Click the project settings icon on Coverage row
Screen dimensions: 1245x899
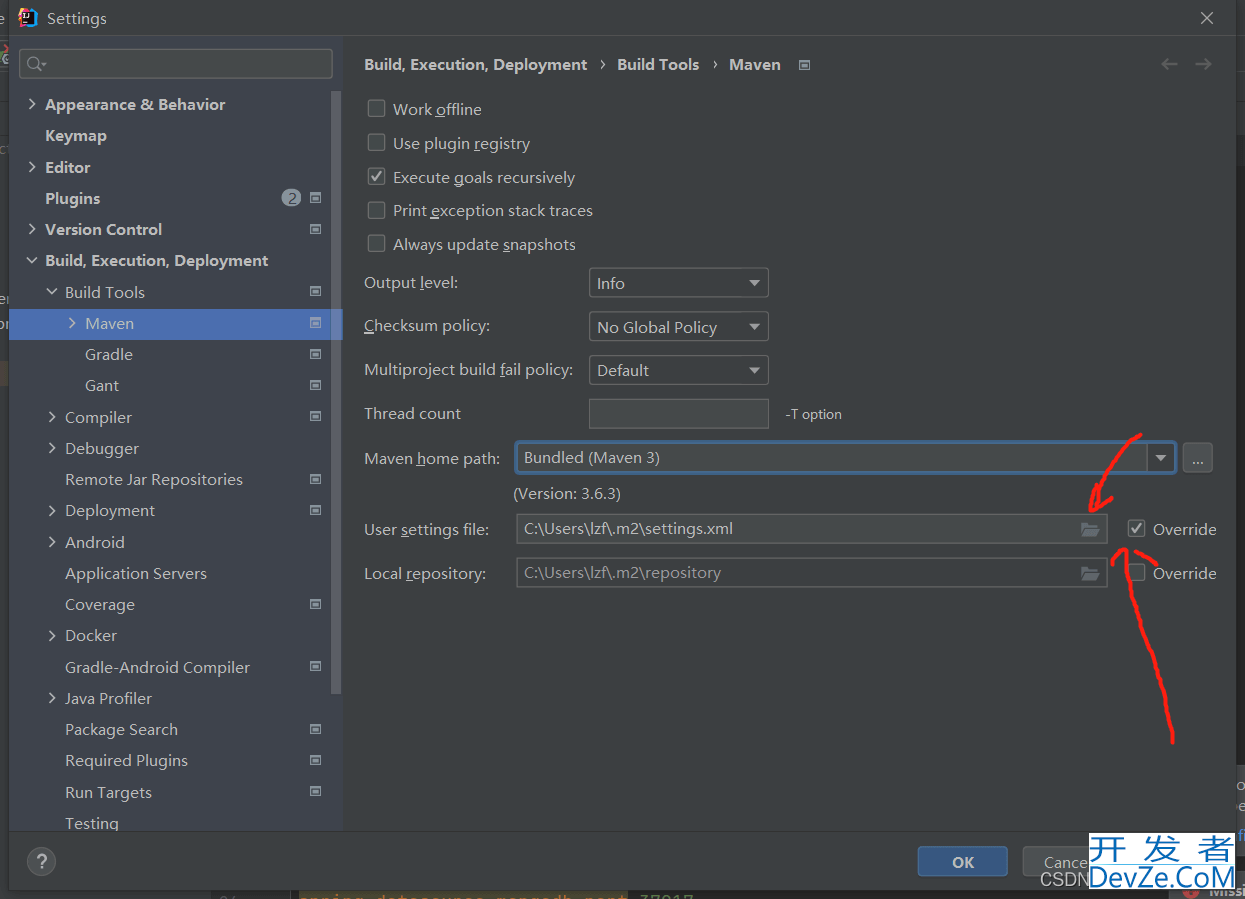pyautogui.click(x=315, y=604)
